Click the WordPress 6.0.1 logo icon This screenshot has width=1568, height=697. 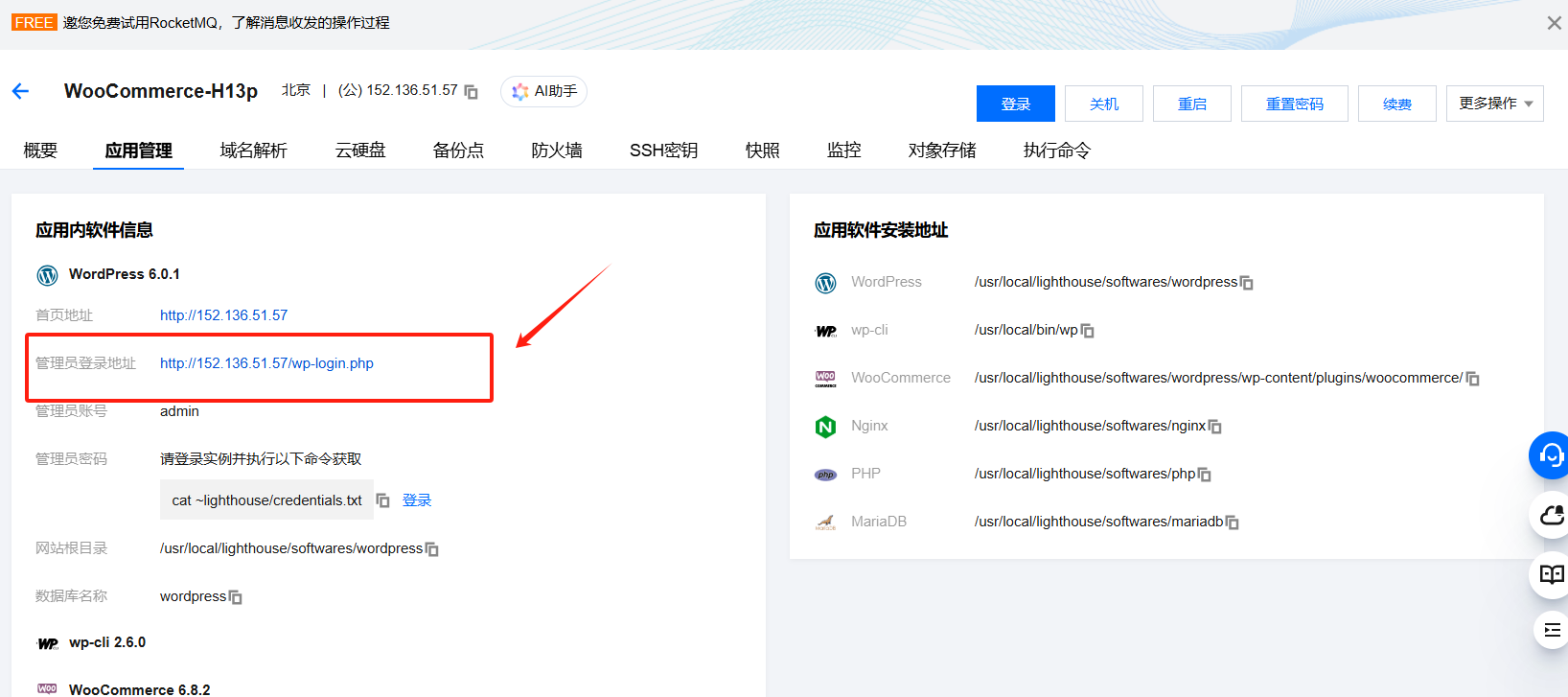pyautogui.click(x=47, y=275)
